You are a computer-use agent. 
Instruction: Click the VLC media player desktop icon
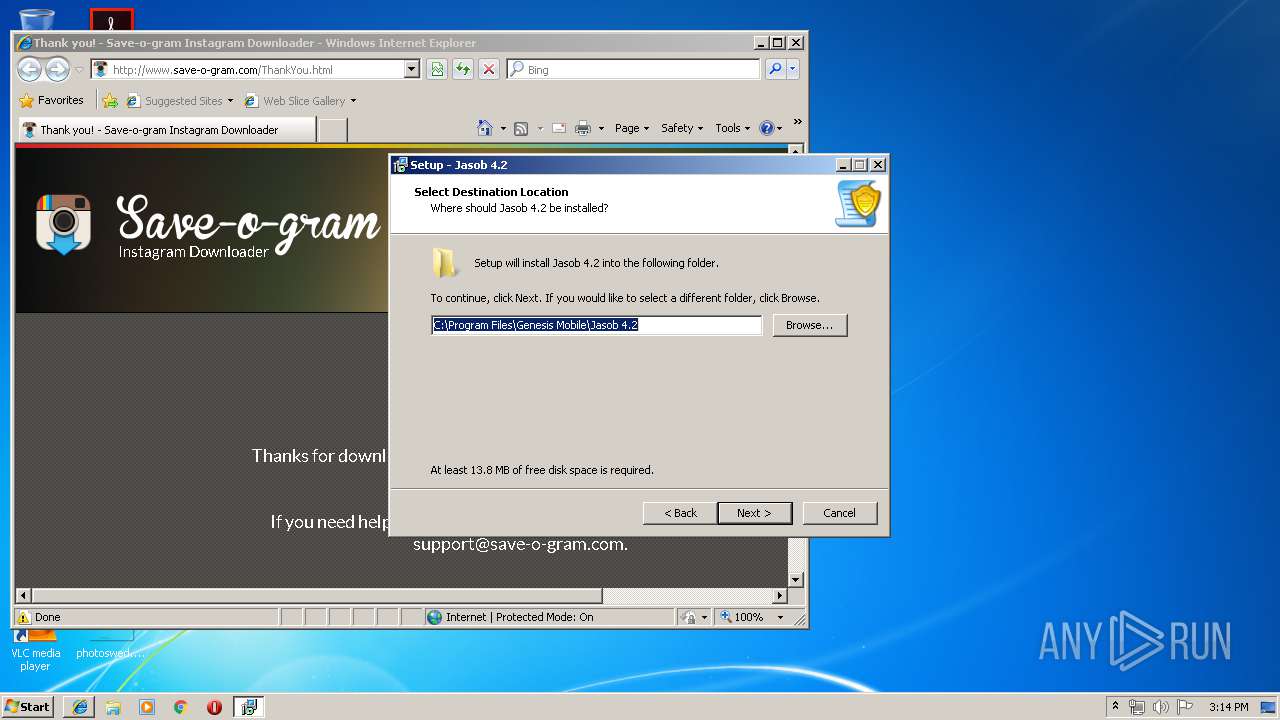pos(35,648)
